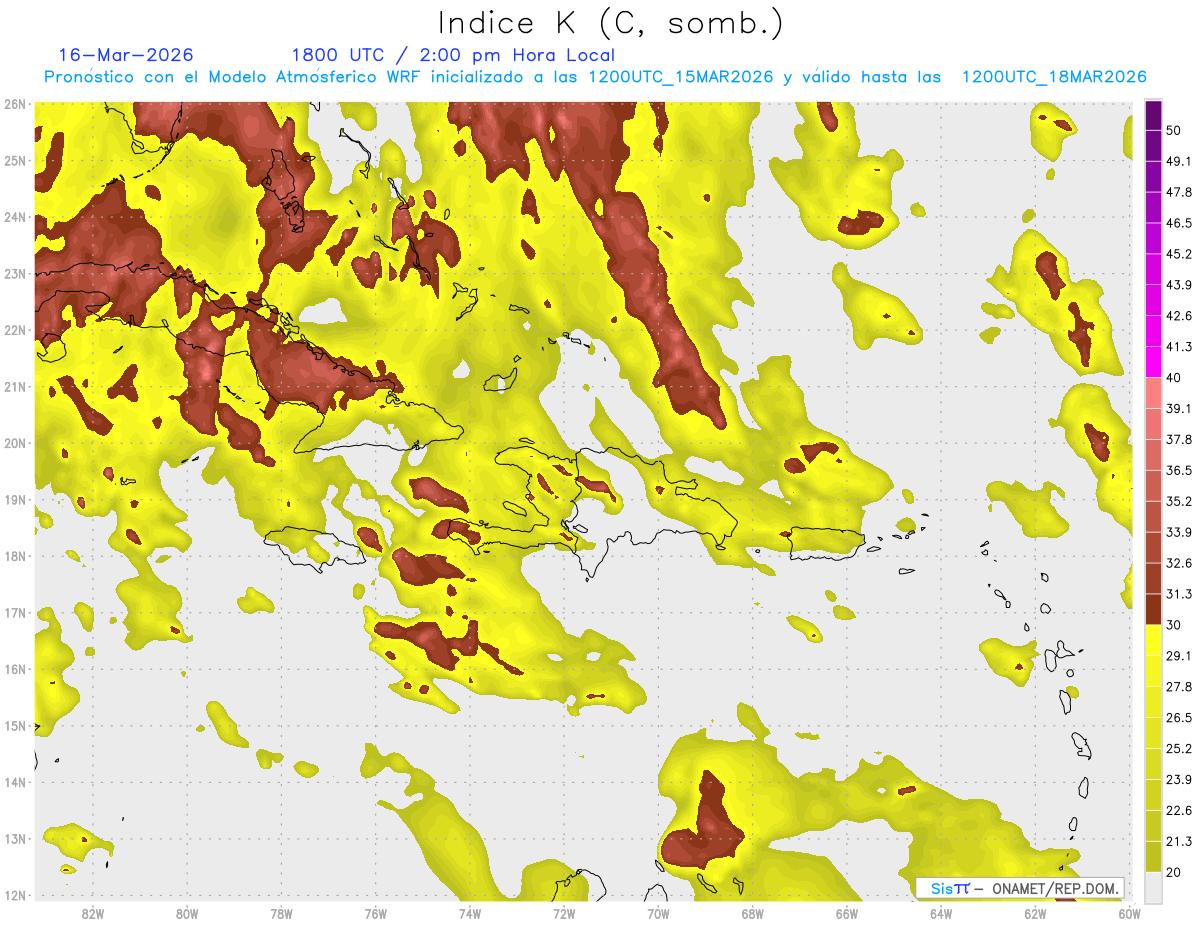Image resolution: width=1200 pixels, height=927 pixels.
Task: Click the colorbar value '50'
Action: 1174,130
